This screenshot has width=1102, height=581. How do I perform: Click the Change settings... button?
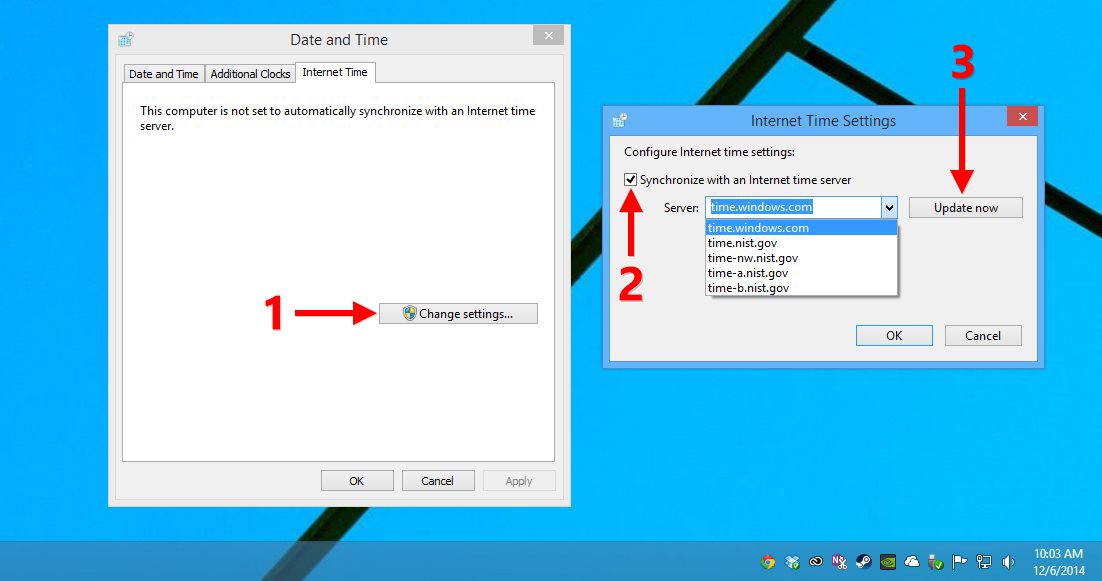click(x=458, y=313)
